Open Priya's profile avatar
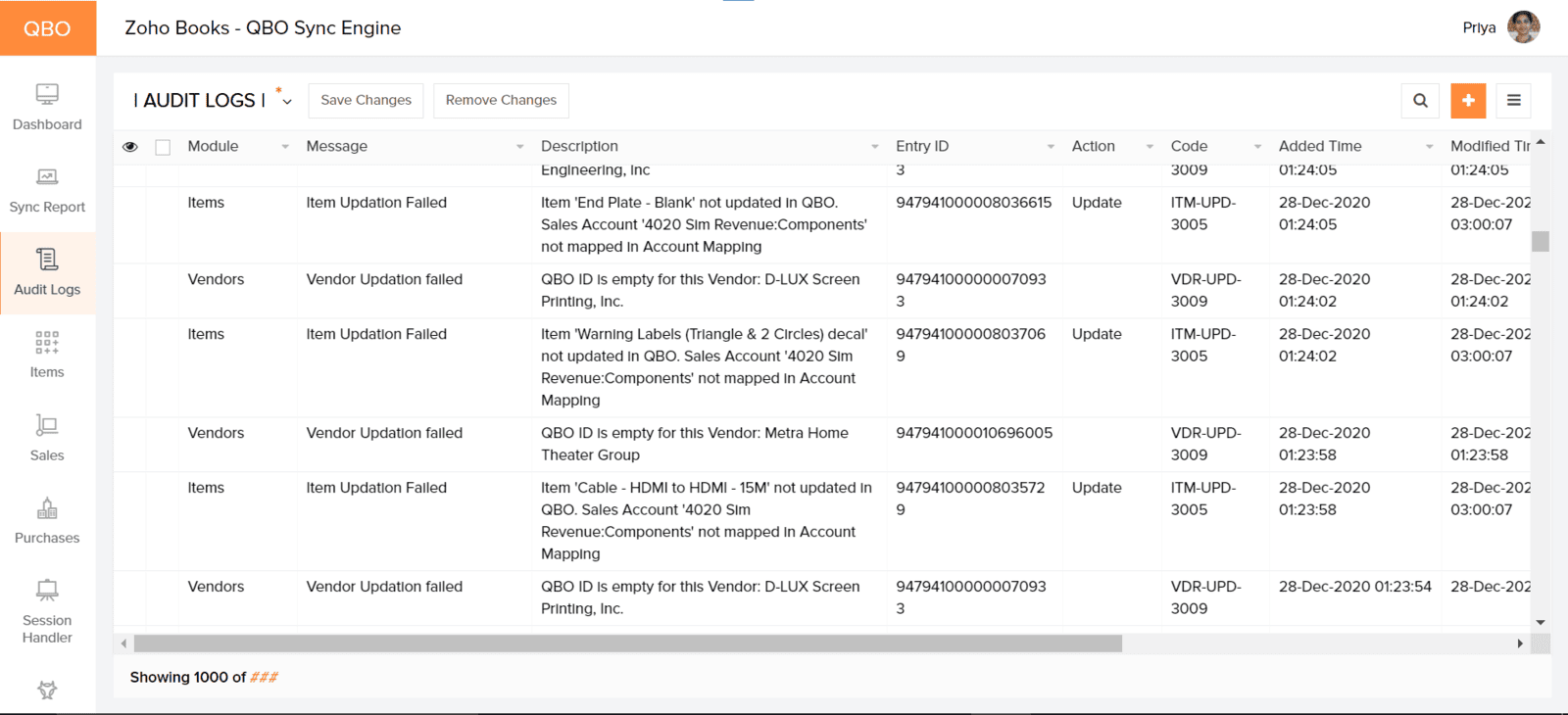Image resolution: width=1568 pixels, height=715 pixels. pos(1524,27)
